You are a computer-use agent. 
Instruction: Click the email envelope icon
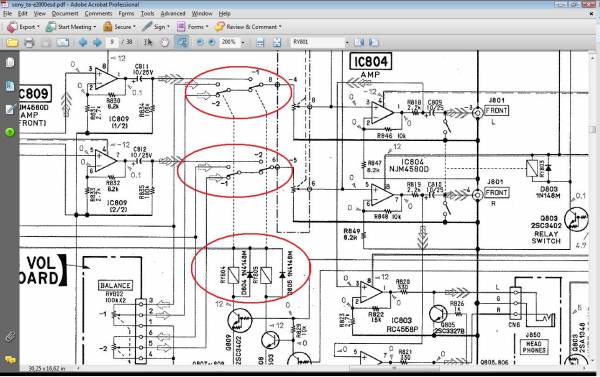pos(63,42)
